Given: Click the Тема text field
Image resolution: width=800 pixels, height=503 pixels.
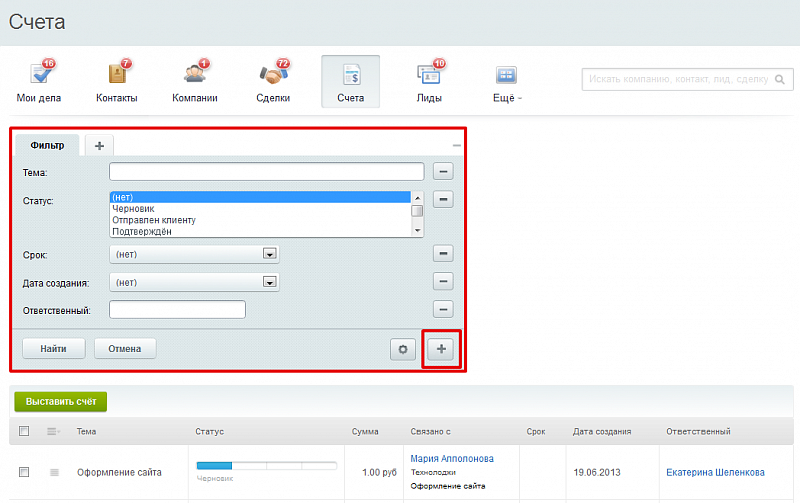Looking at the screenshot, I should (x=266, y=171).
